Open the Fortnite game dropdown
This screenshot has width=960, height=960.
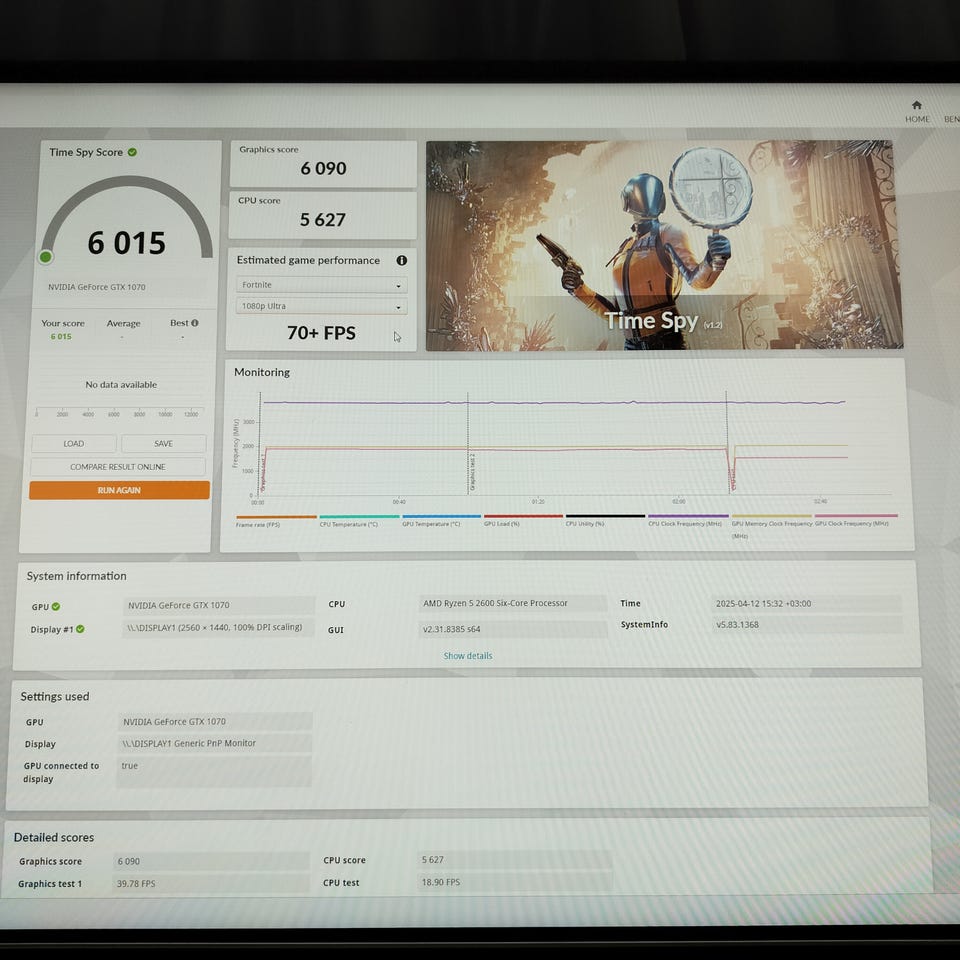tap(321, 285)
